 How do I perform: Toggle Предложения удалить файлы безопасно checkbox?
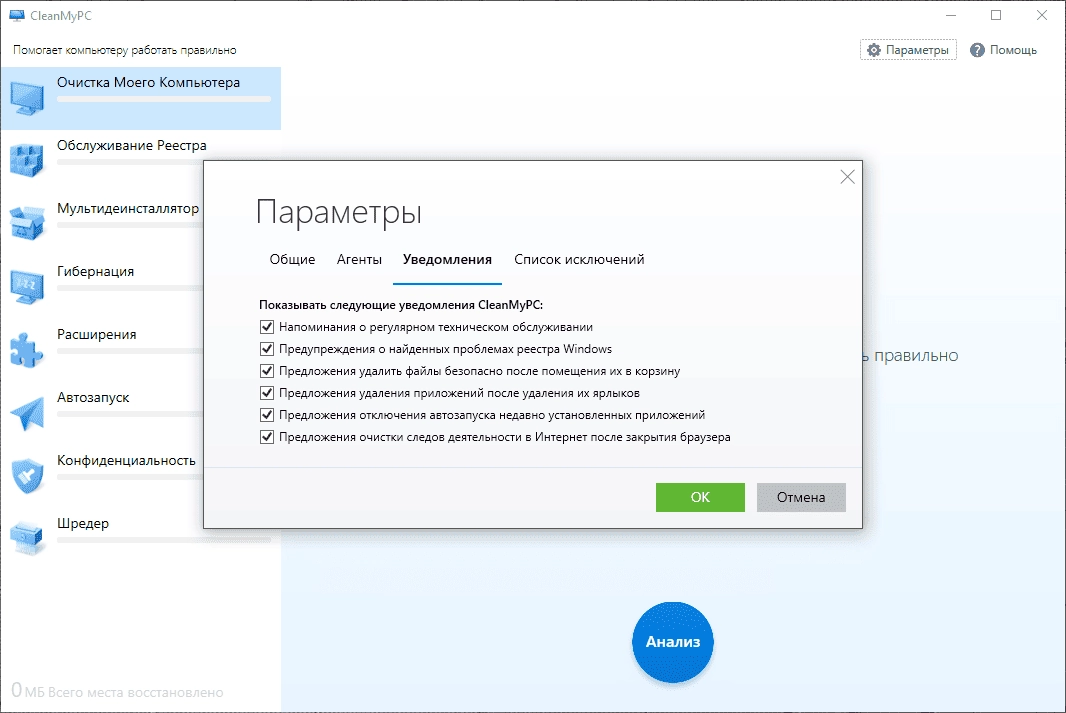click(266, 371)
